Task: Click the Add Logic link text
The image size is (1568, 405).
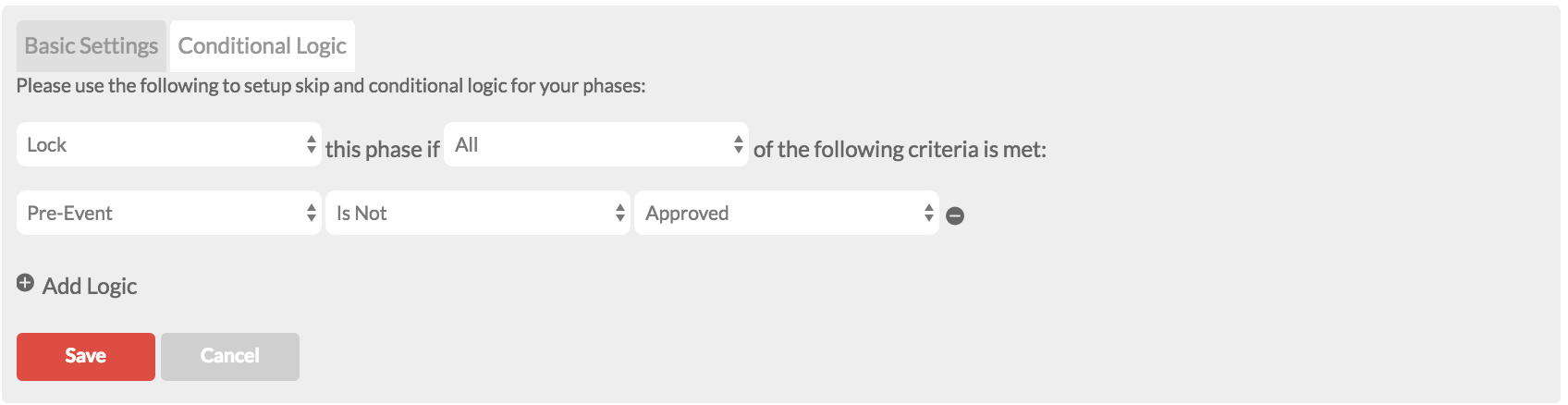Action: click(90, 287)
